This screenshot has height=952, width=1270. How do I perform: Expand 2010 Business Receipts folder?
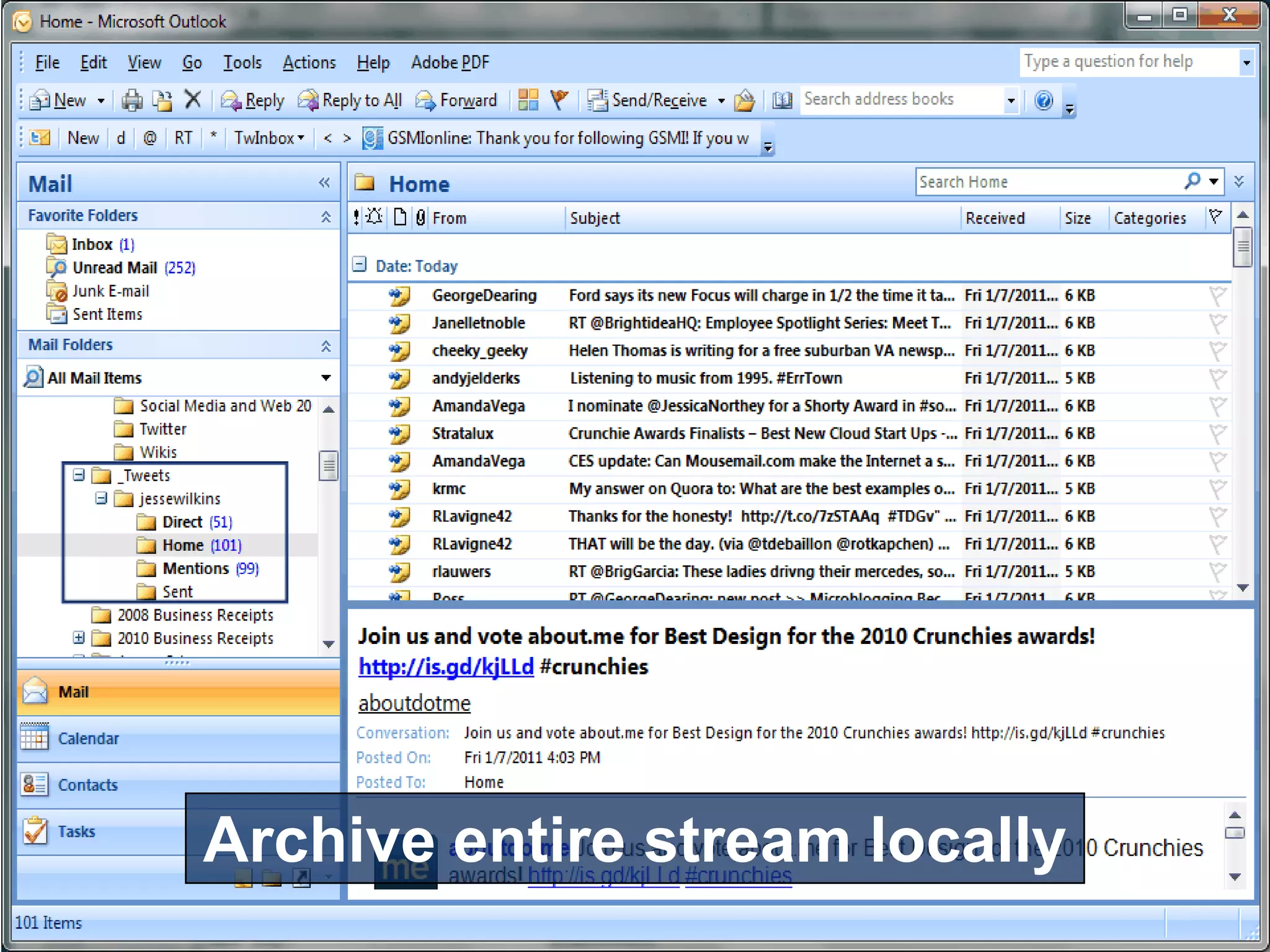tap(79, 638)
